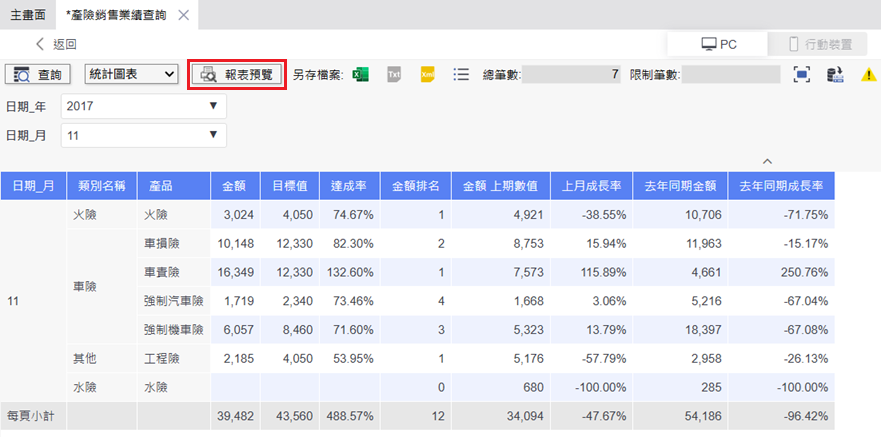This screenshot has width=881, height=437.
Task: Collapse the filter panel with the chevron
Action: pos(767,160)
